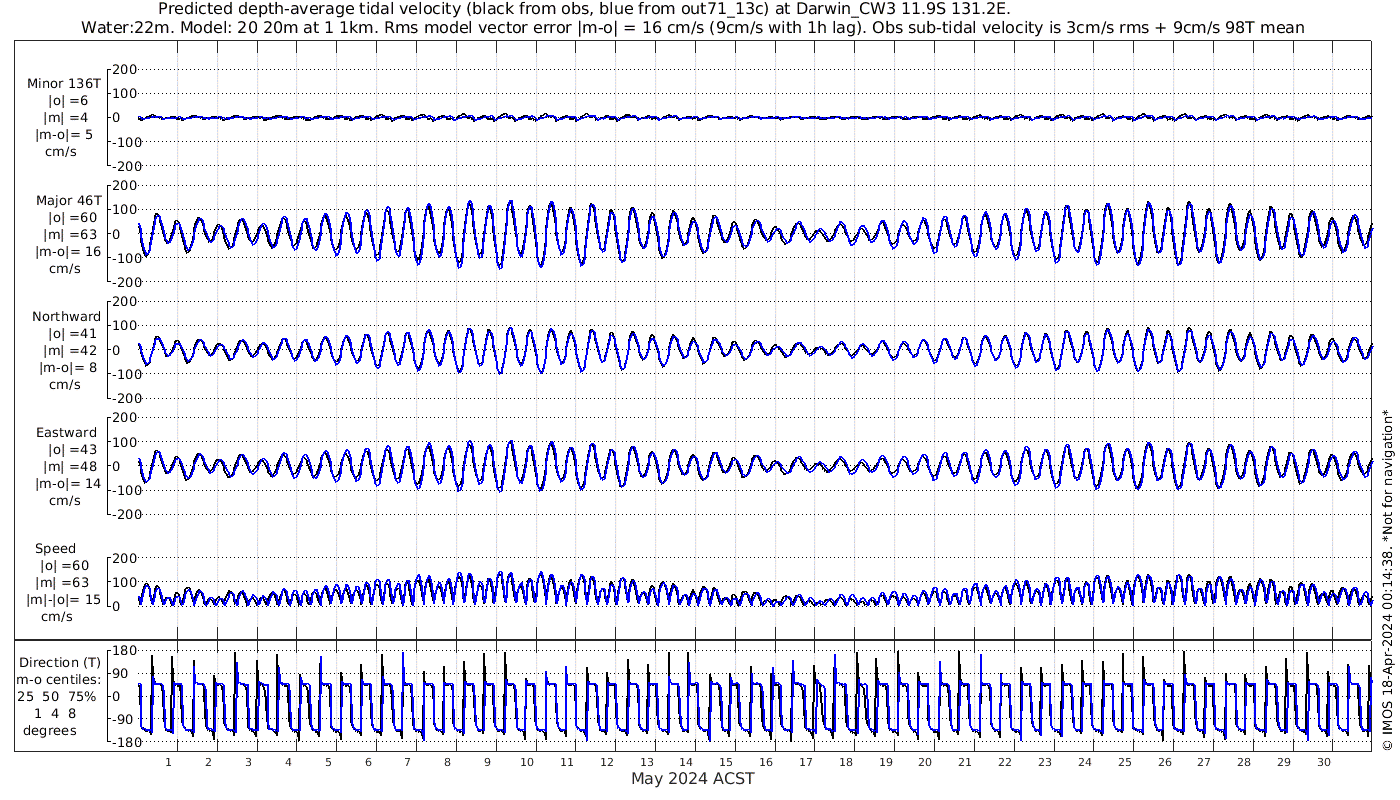Click the 'May 2024 ACST' axis title

point(693,778)
